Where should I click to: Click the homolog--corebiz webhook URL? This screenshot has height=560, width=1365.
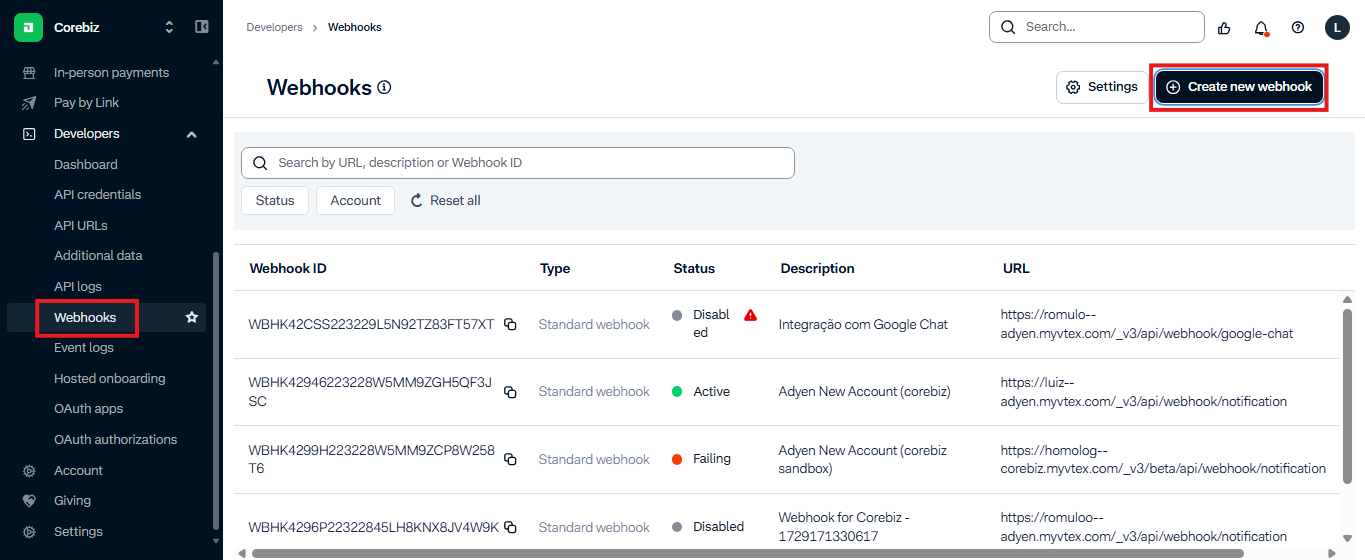[1163, 459]
